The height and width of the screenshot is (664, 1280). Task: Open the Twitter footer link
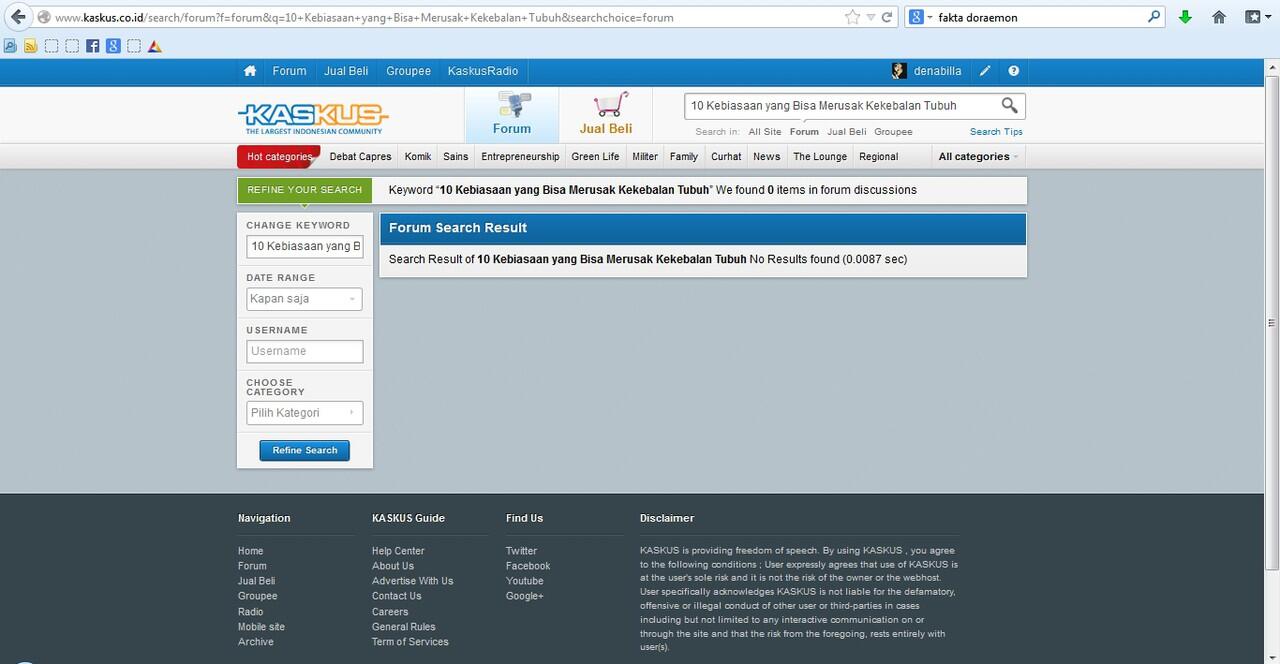click(521, 551)
